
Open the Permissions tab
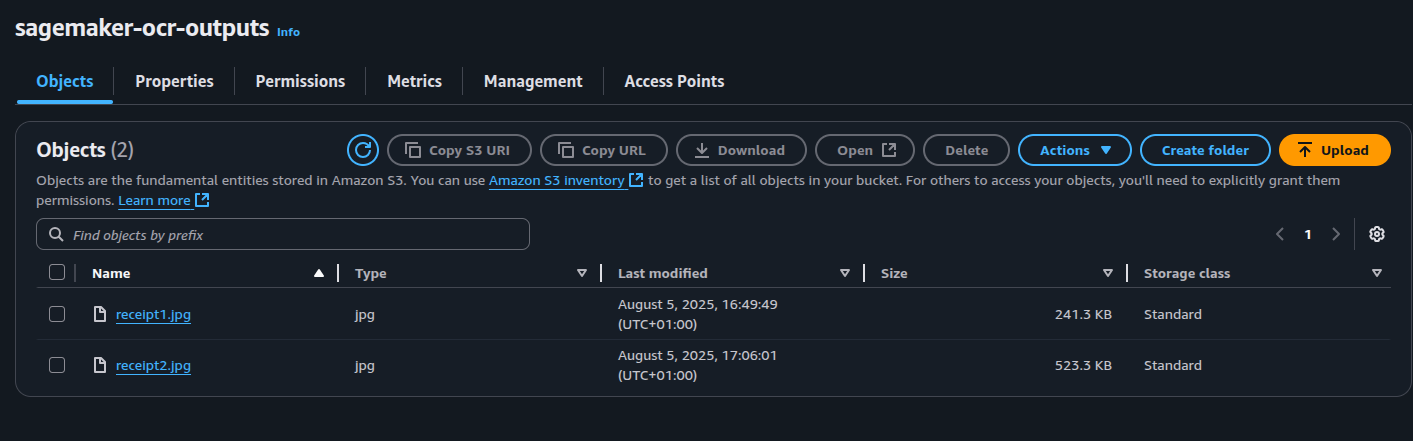click(300, 82)
